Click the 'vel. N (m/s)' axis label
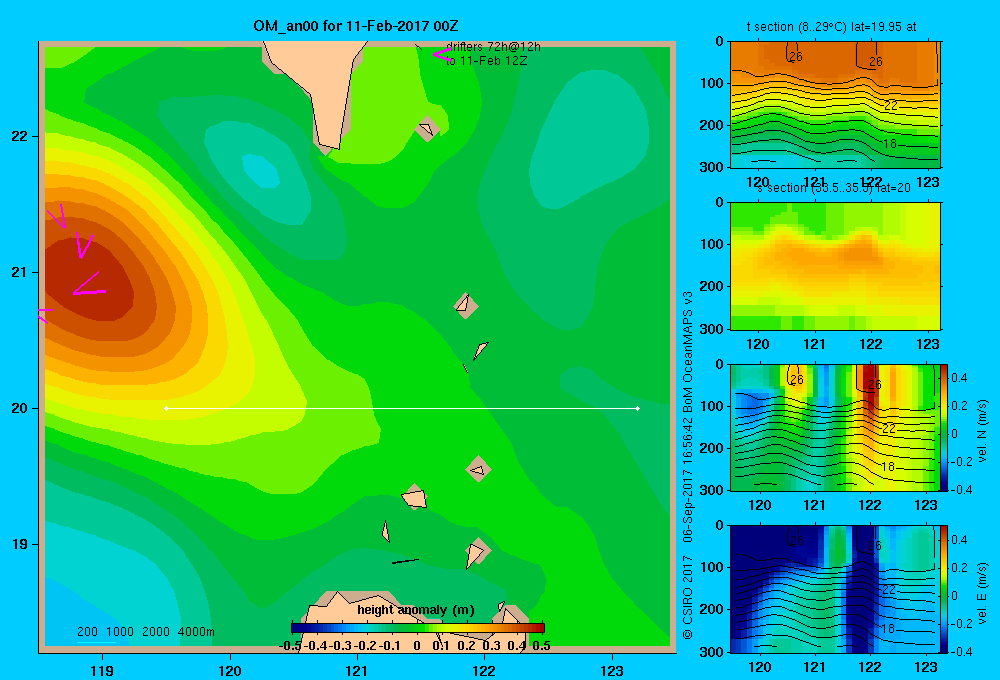 click(982, 431)
